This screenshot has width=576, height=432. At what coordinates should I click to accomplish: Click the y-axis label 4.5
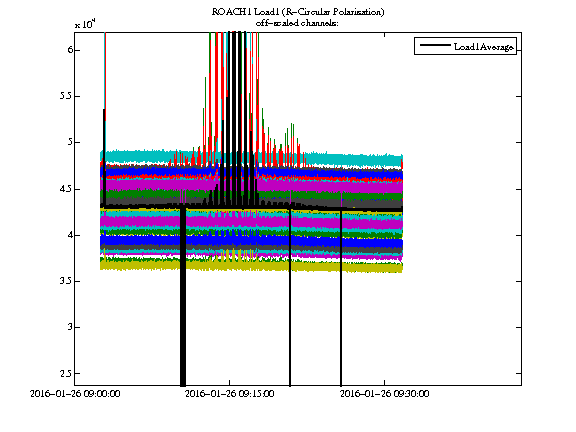point(66,189)
